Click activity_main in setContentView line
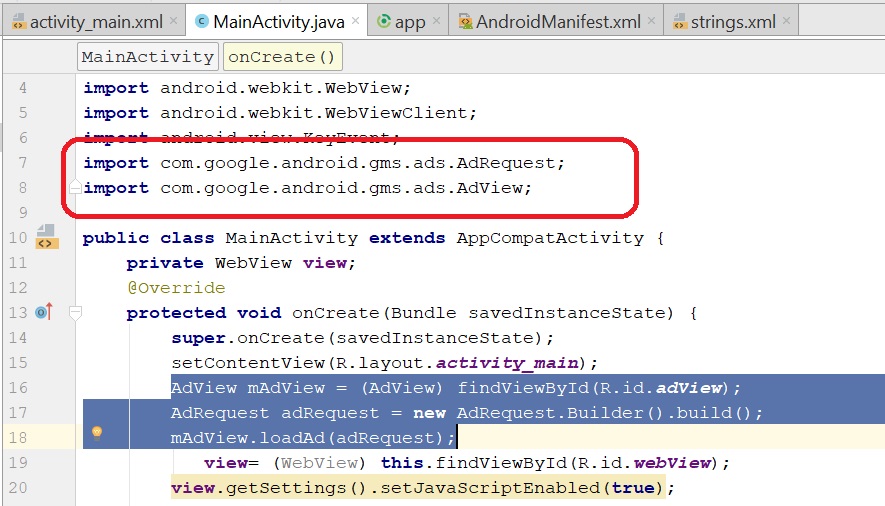 click(x=507, y=363)
